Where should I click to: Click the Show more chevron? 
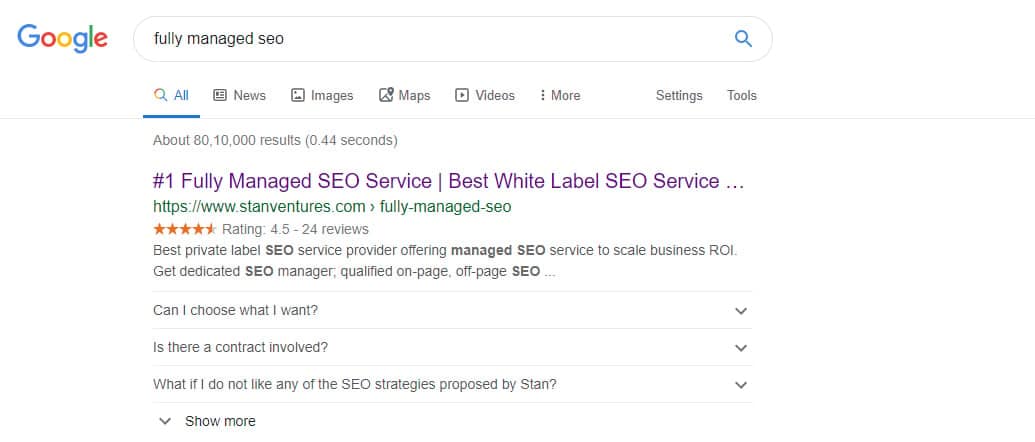(165, 421)
